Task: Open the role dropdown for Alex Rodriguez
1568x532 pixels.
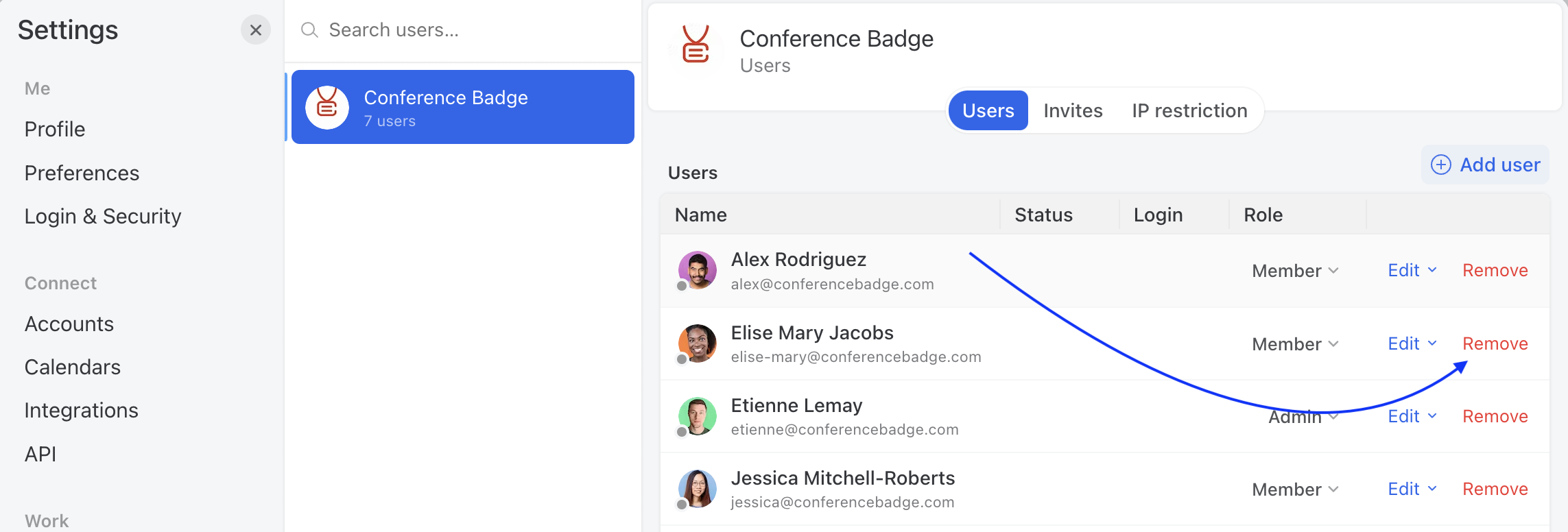Action: (x=1295, y=271)
